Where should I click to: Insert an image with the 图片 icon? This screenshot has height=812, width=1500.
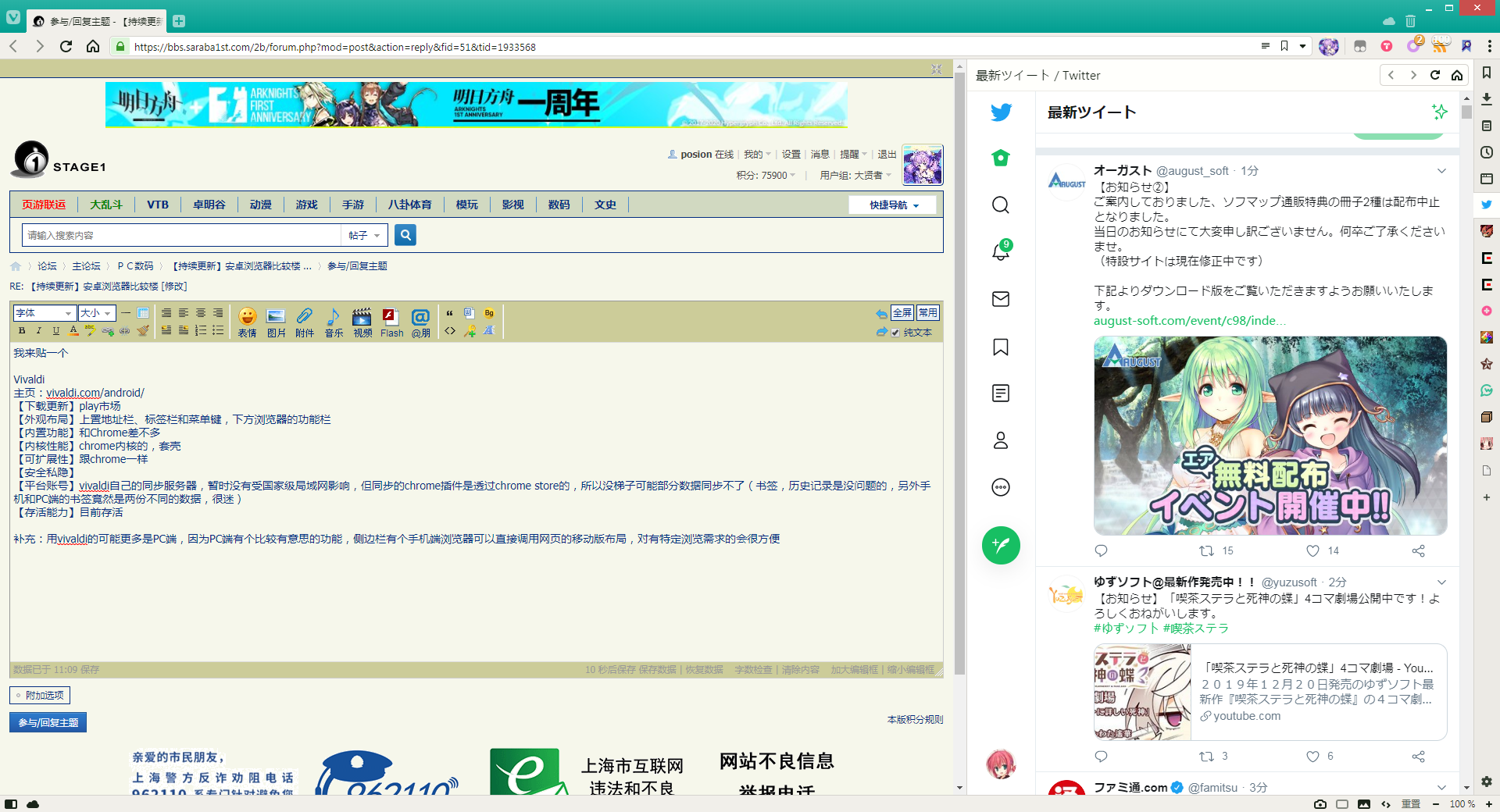277,322
